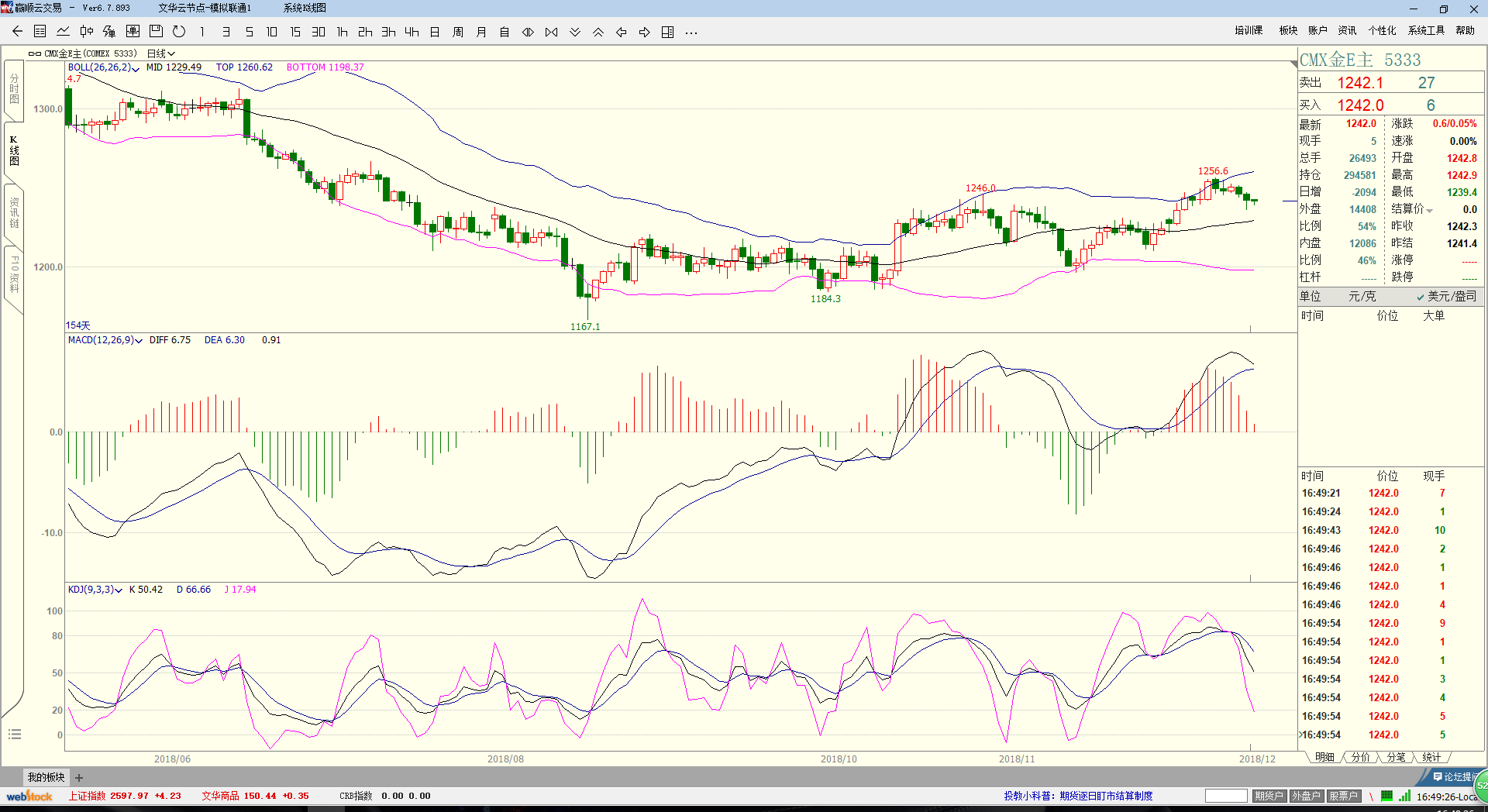Open the 资讯 menu
The width and height of the screenshot is (1488, 812).
[1347, 30]
